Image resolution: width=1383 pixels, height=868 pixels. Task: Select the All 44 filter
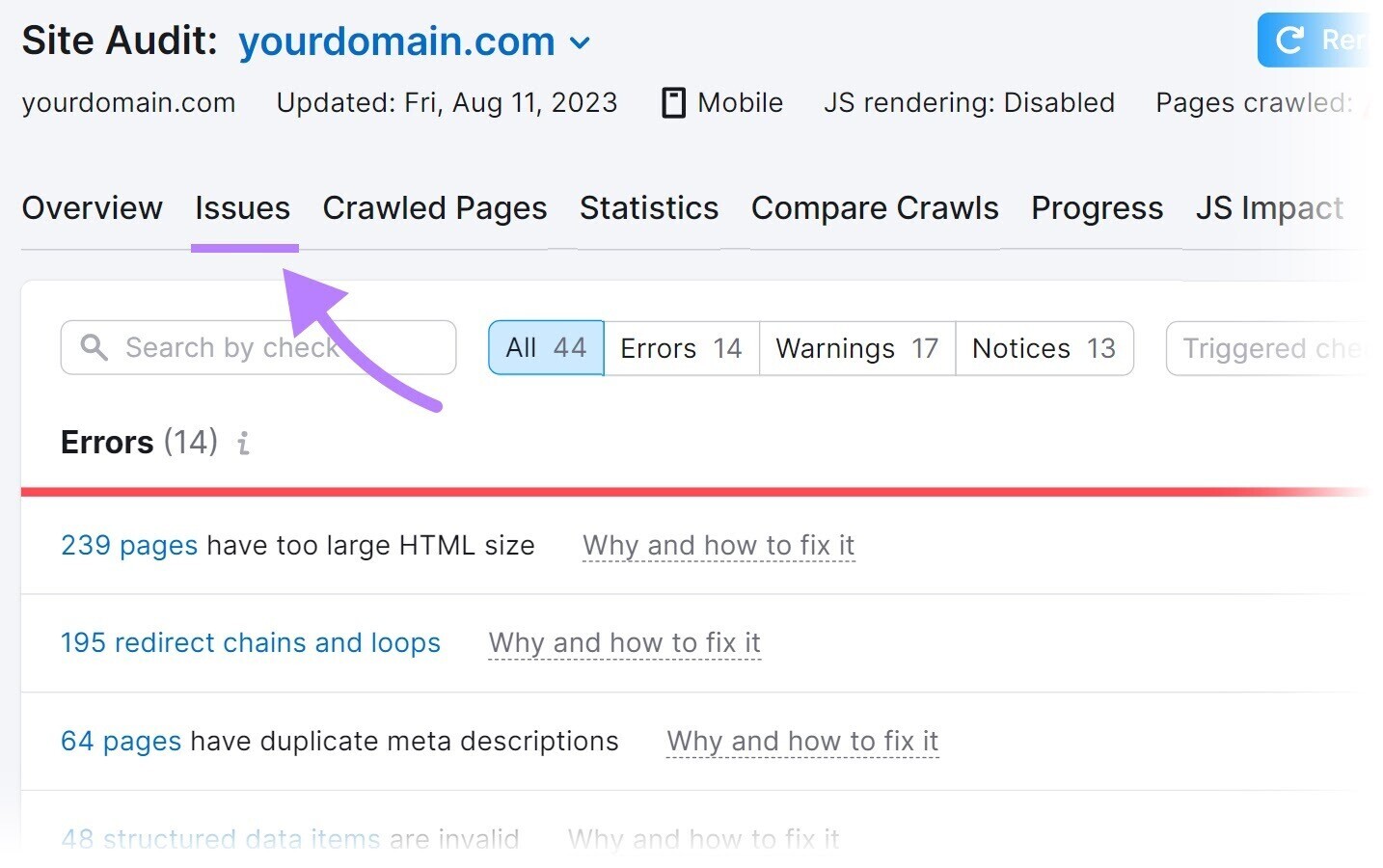pos(545,348)
